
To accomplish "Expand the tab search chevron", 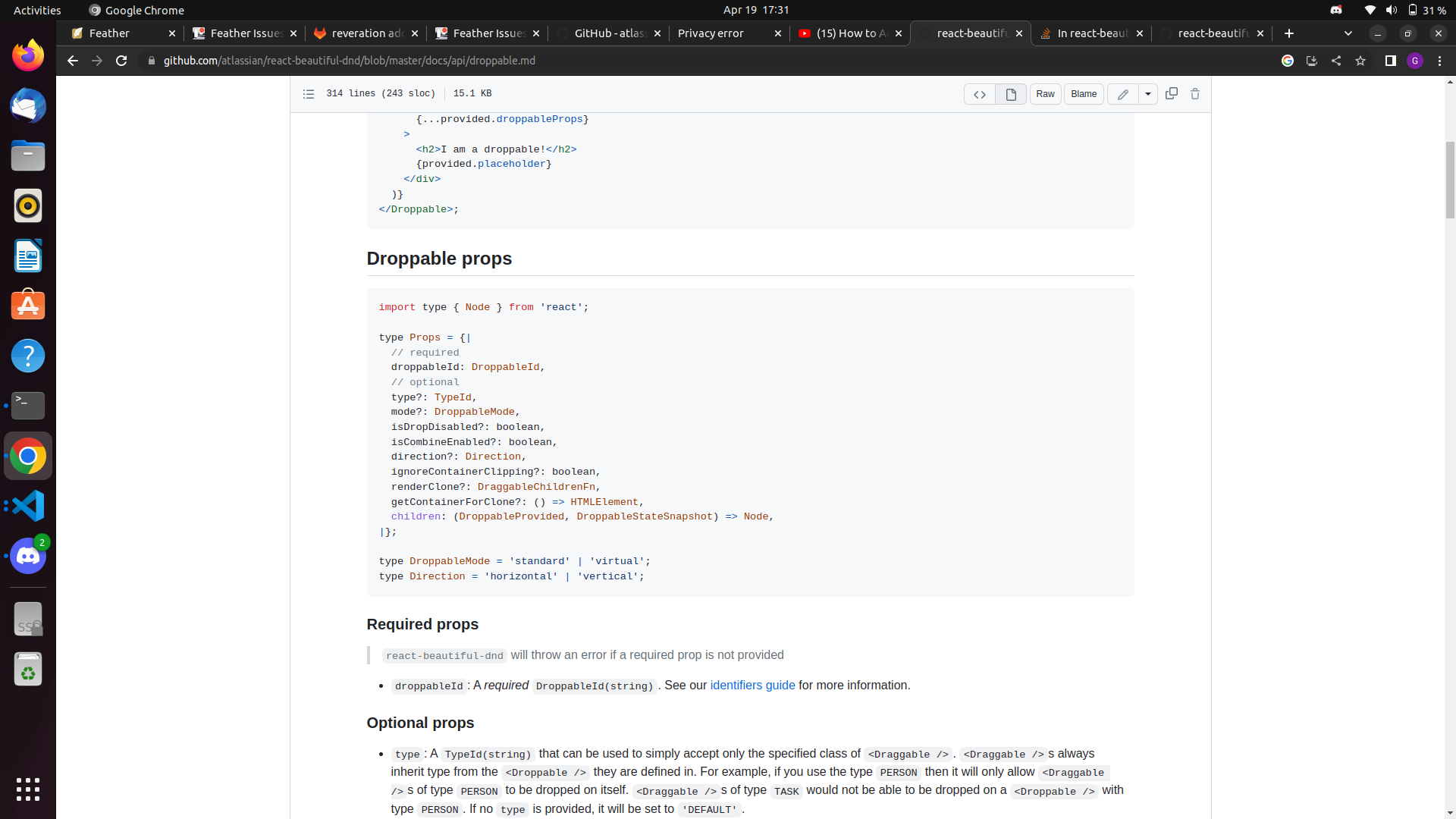I will tap(1348, 33).
